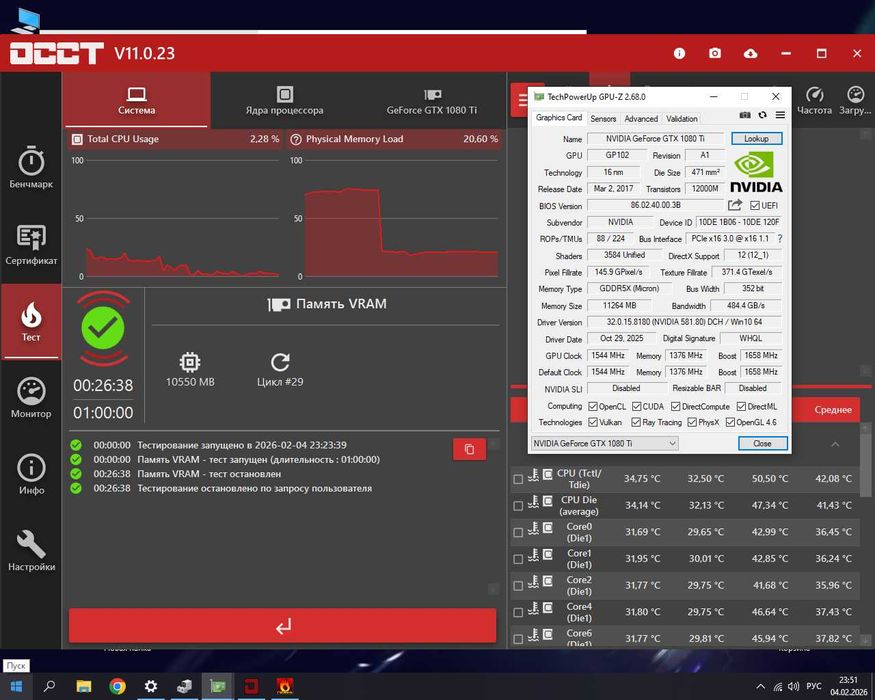Toggle the OpenCL checkbox
This screenshot has width=875, height=700.
pyautogui.click(x=593, y=406)
